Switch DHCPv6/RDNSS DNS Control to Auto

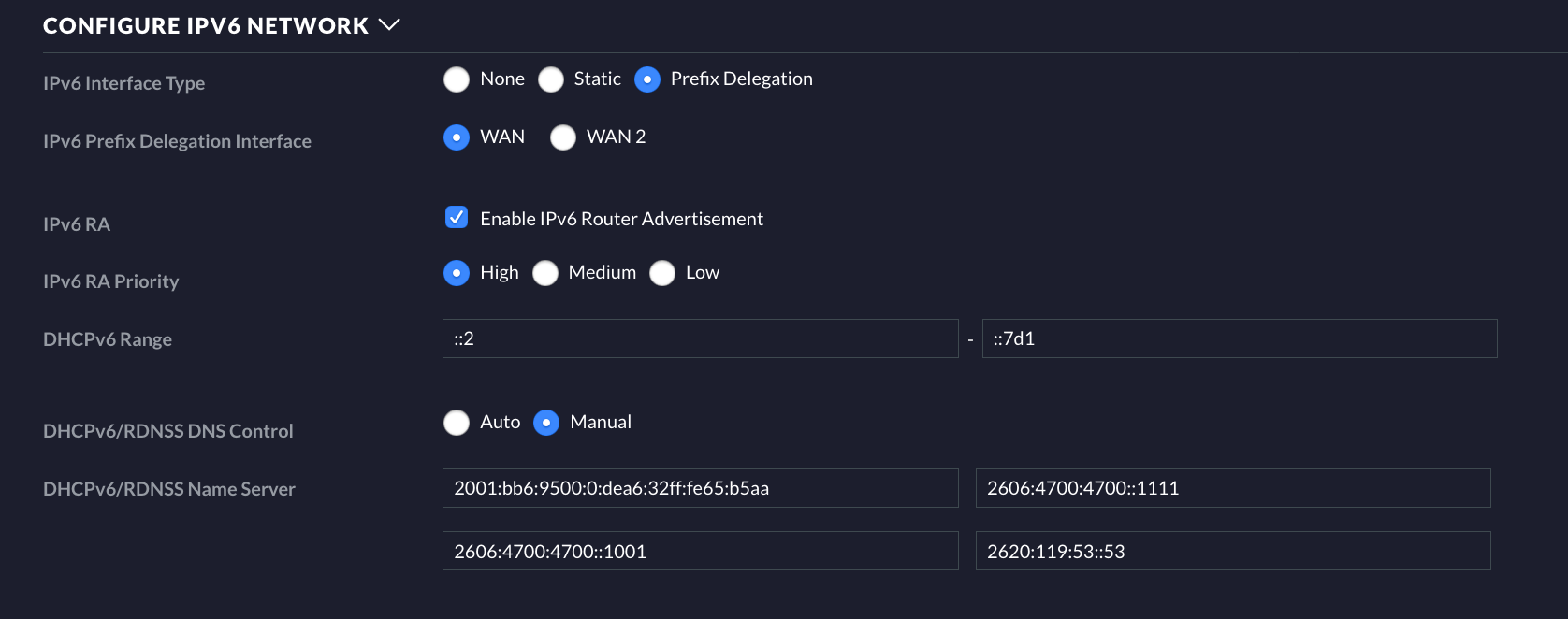coord(457,423)
